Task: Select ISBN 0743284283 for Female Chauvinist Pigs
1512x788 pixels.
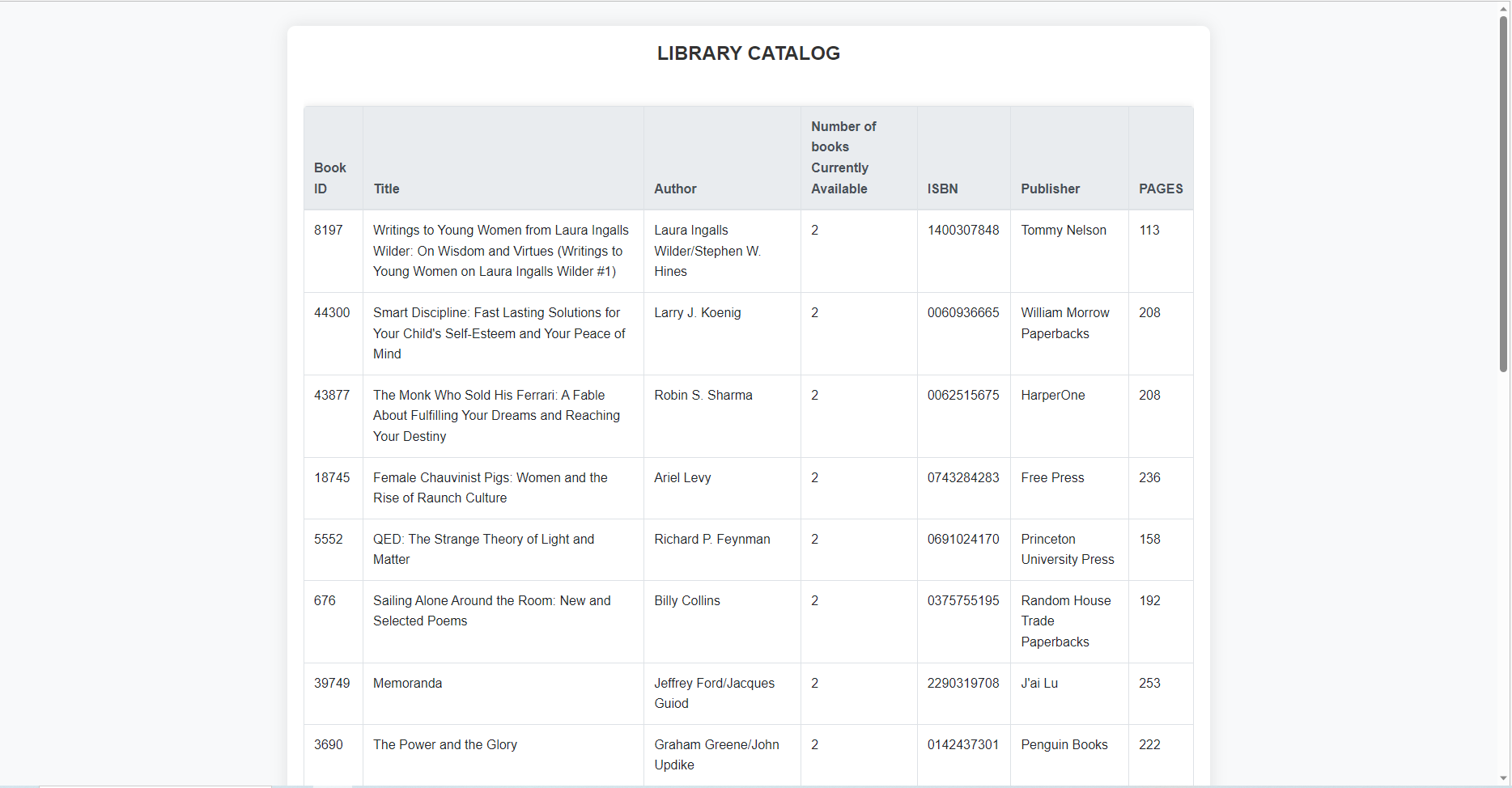Action: (x=962, y=477)
